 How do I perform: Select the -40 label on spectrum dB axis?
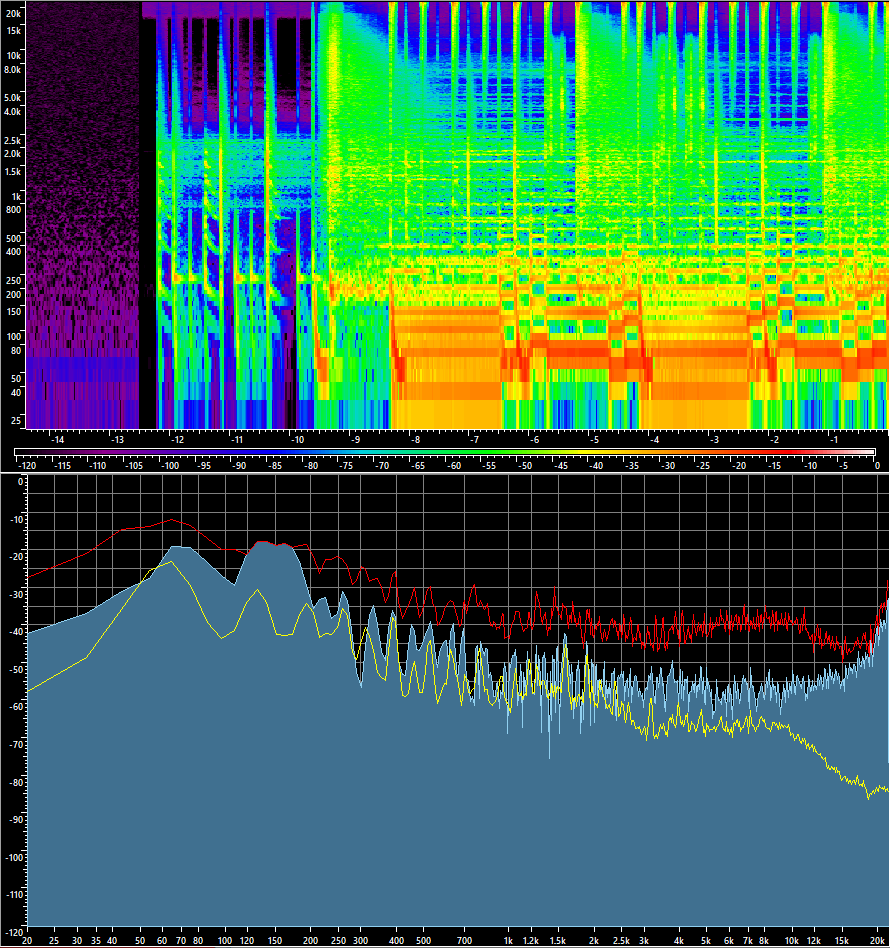coord(16,632)
